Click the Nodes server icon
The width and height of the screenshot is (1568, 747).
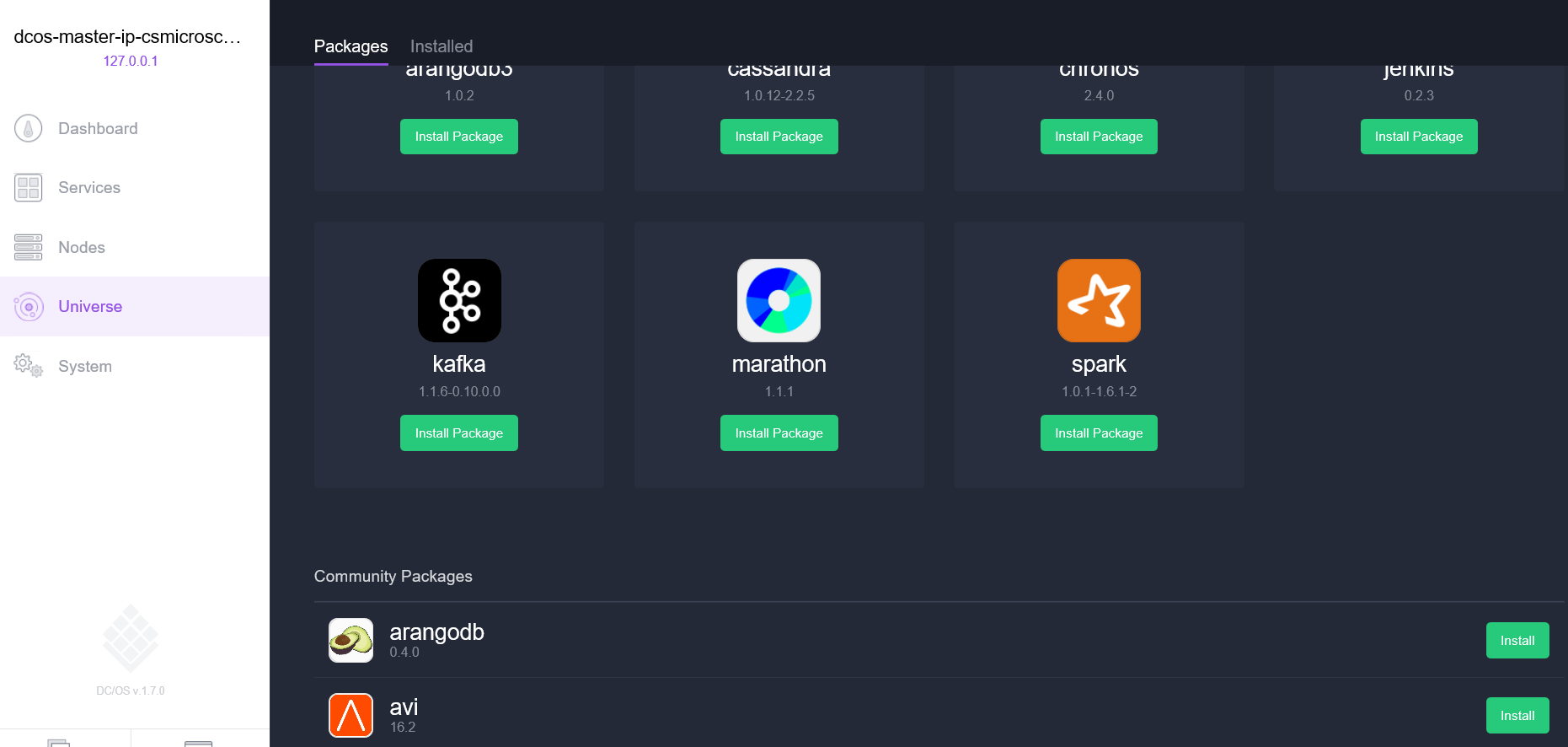coord(29,247)
